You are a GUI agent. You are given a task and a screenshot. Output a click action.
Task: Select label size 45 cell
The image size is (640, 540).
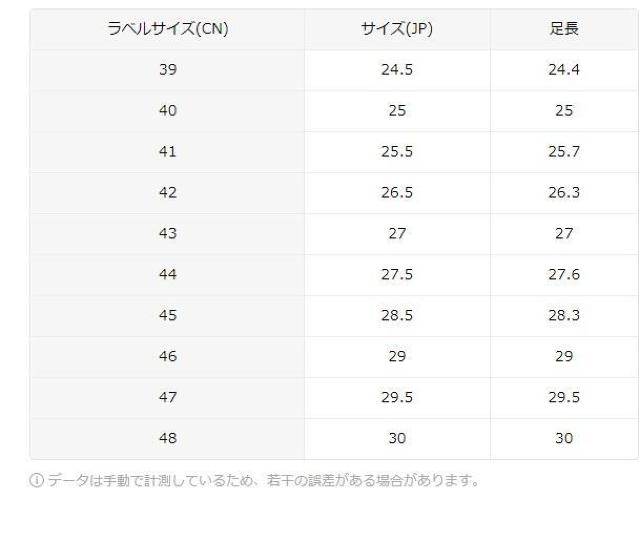click(x=168, y=316)
